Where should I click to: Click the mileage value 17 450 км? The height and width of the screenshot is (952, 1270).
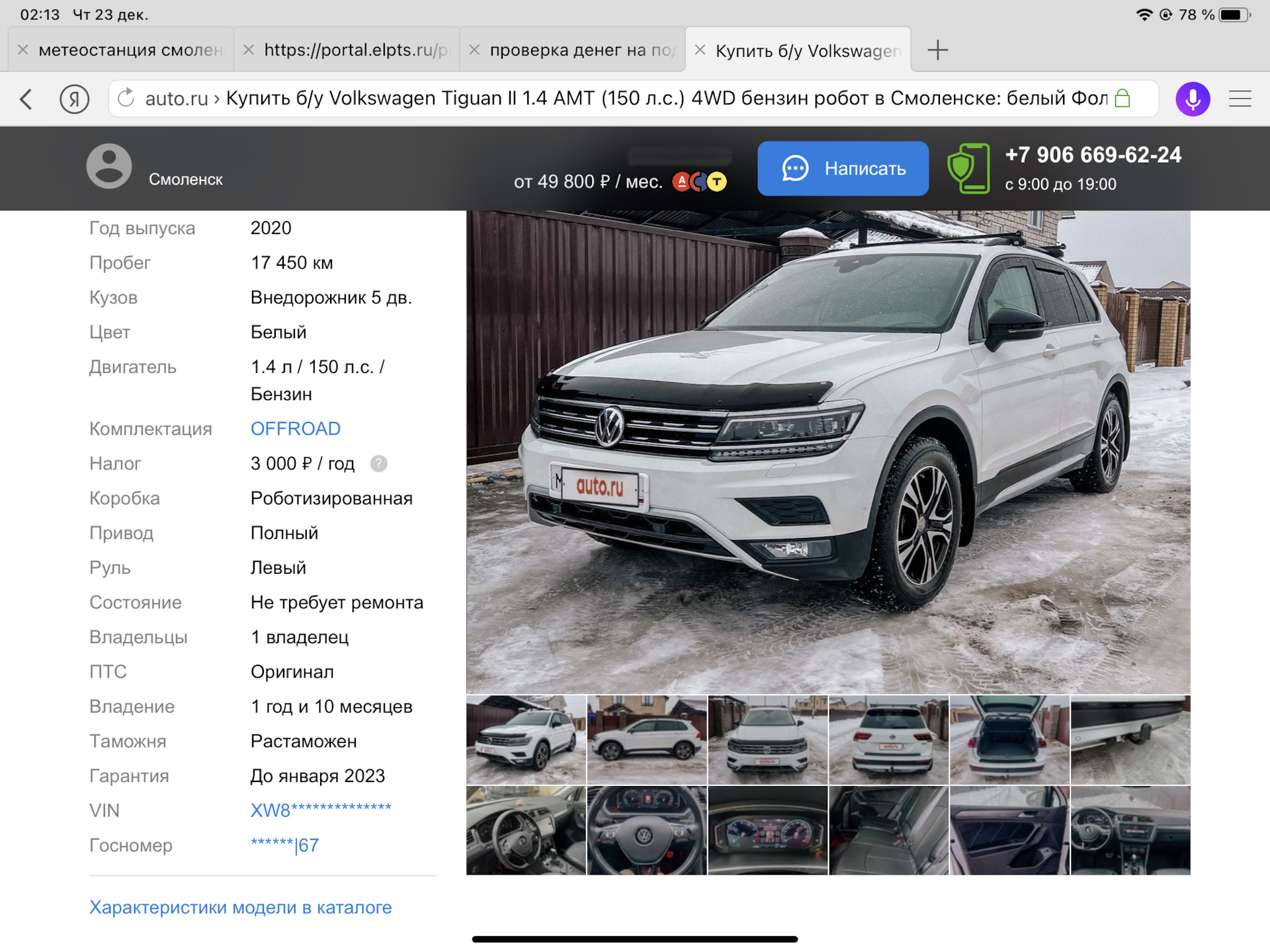292,263
